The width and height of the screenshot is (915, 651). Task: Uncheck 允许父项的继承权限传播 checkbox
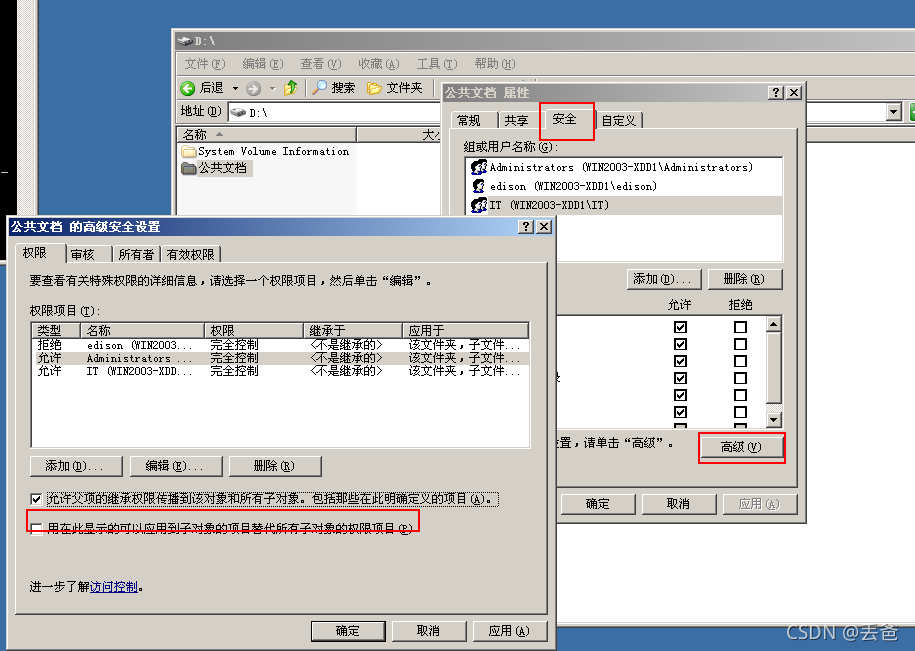click(37, 499)
